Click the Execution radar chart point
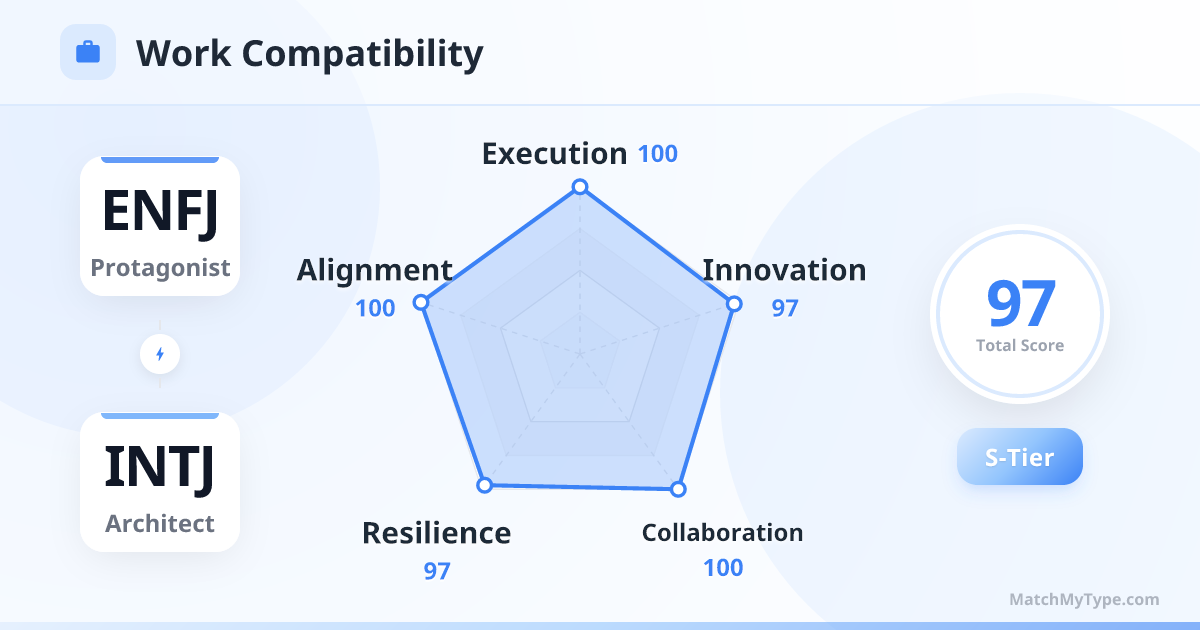 (579, 187)
